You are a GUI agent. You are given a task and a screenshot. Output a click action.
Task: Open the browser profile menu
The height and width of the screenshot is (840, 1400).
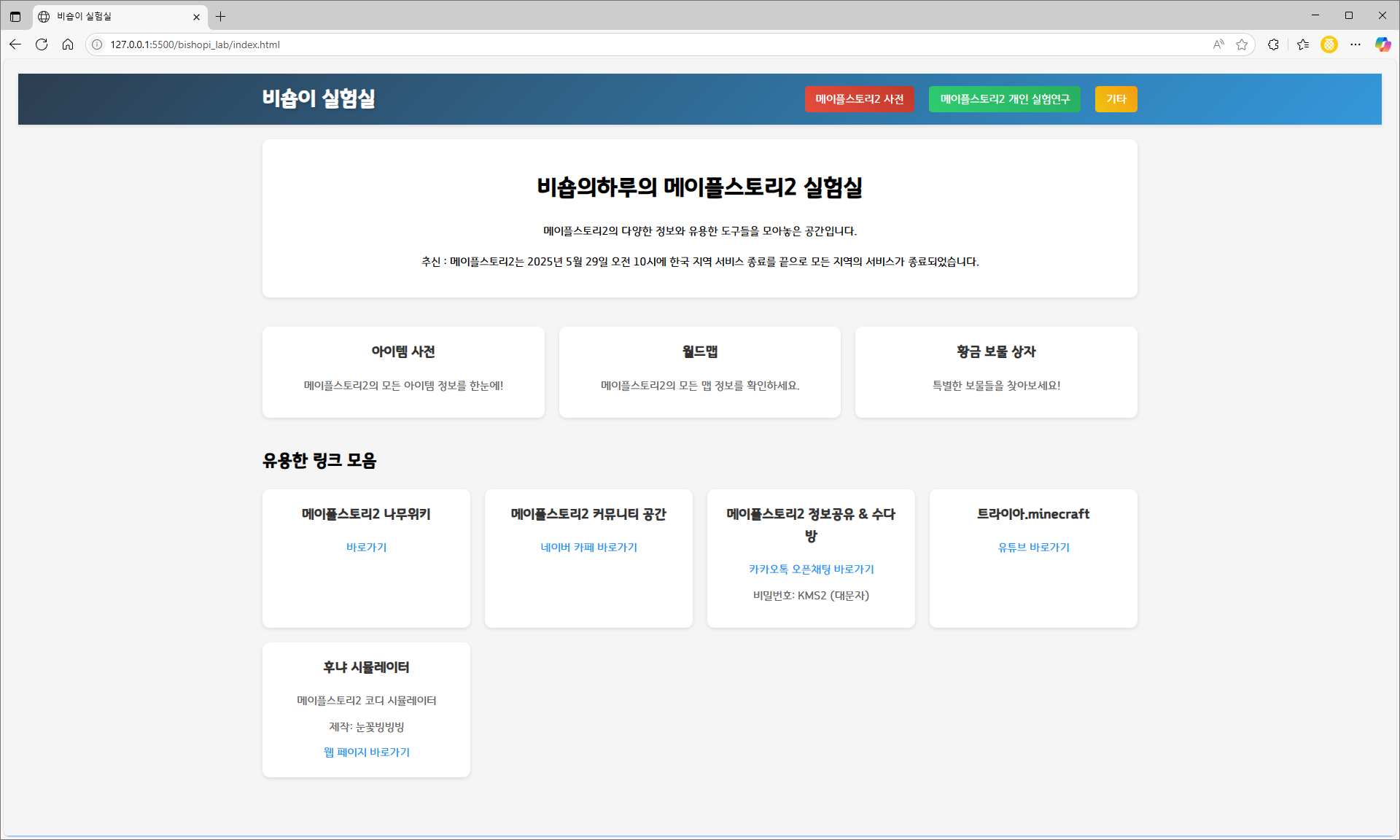point(1329,44)
